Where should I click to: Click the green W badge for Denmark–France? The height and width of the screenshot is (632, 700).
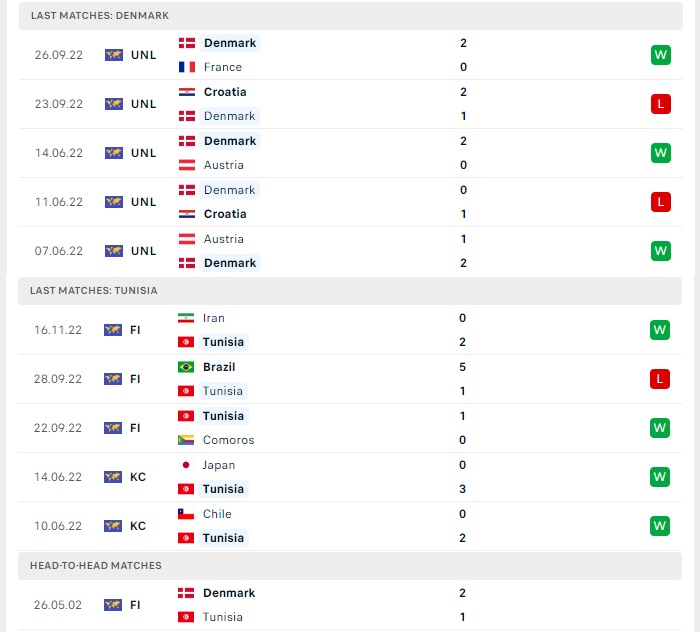click(x=660, y=55)
